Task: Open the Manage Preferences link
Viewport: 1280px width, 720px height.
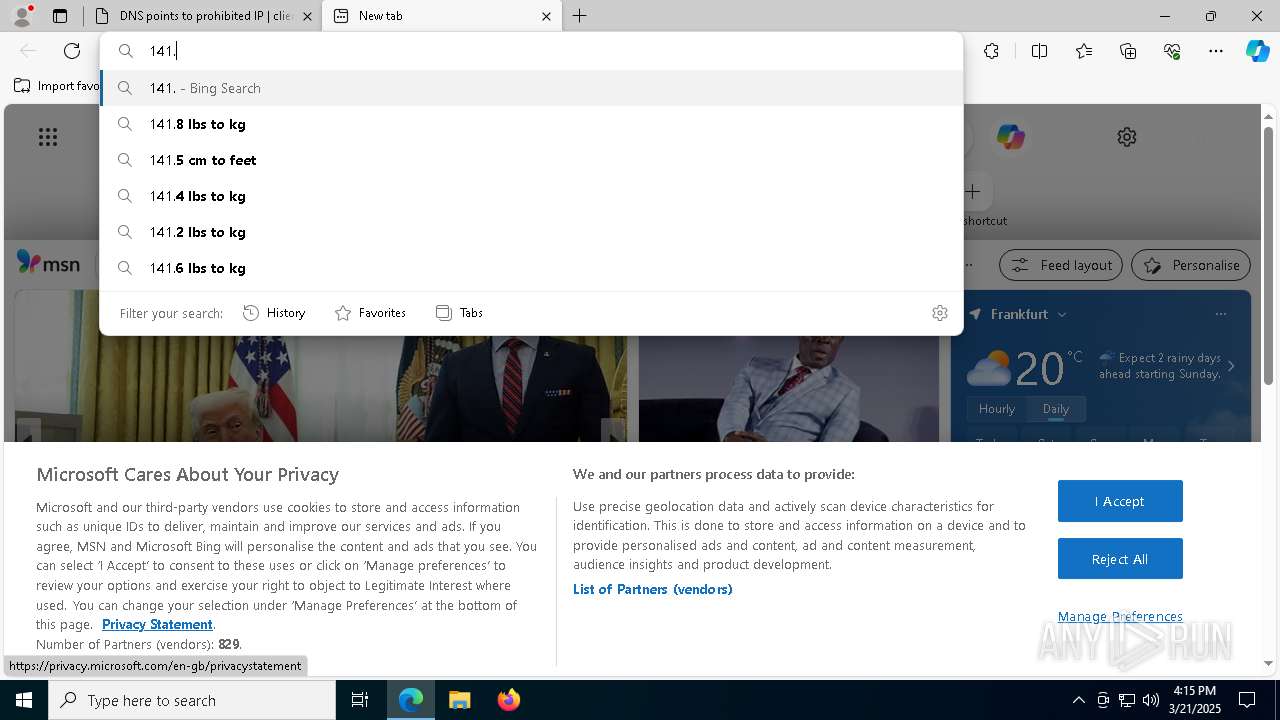Action: pos(1120,616)
